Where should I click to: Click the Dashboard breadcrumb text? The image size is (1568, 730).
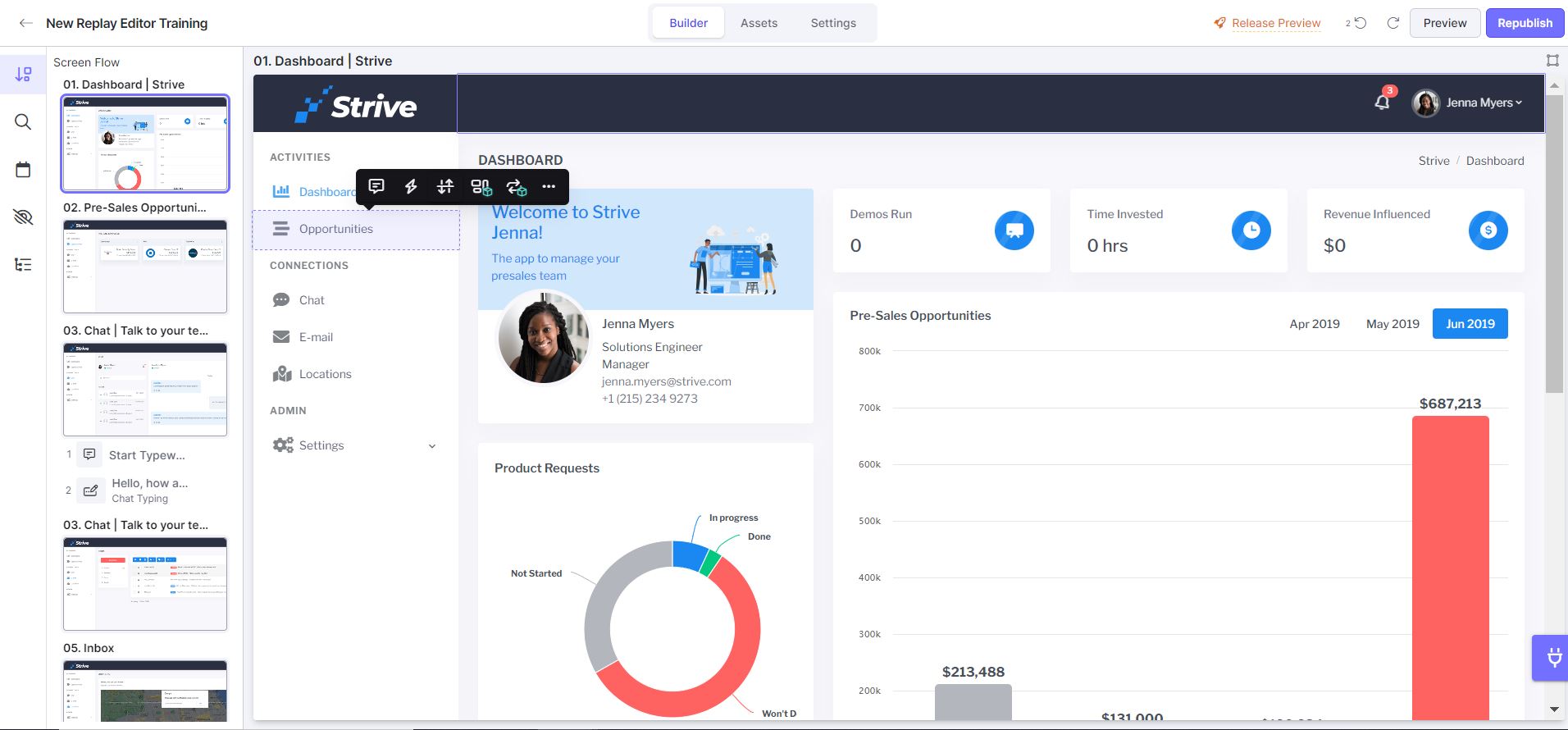pyautogui.click(x=1495, y=161)
